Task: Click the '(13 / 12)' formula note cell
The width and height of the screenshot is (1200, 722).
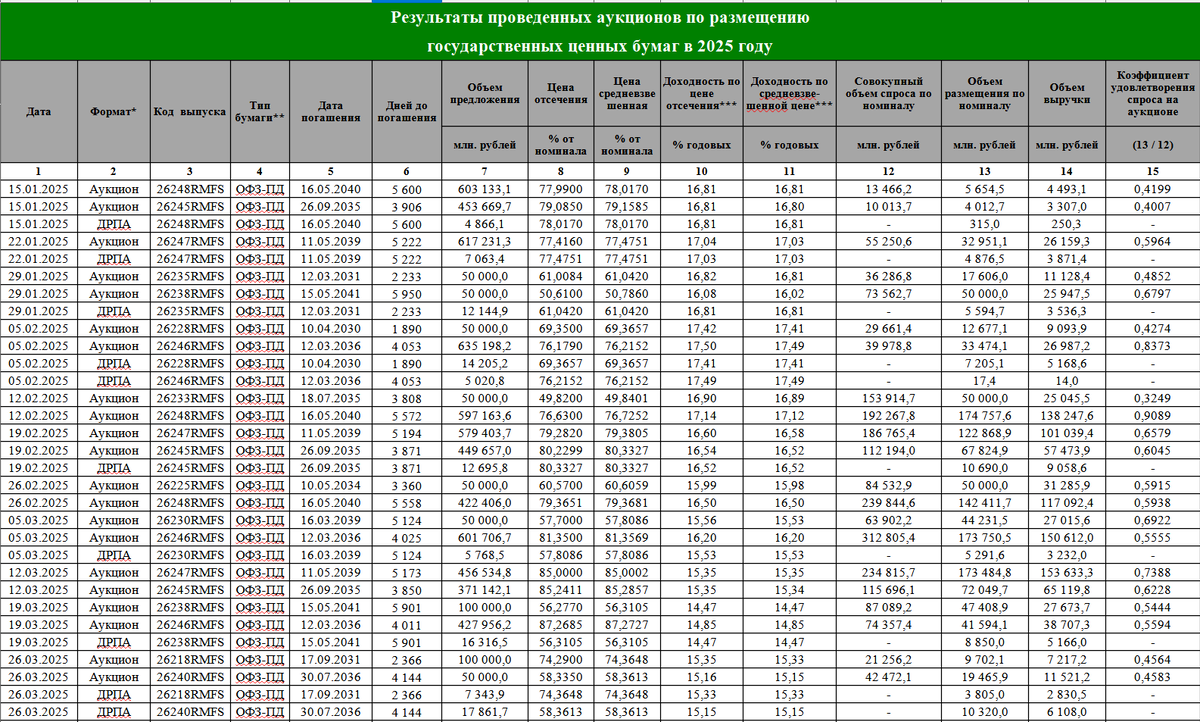Action: [1153, 146]
